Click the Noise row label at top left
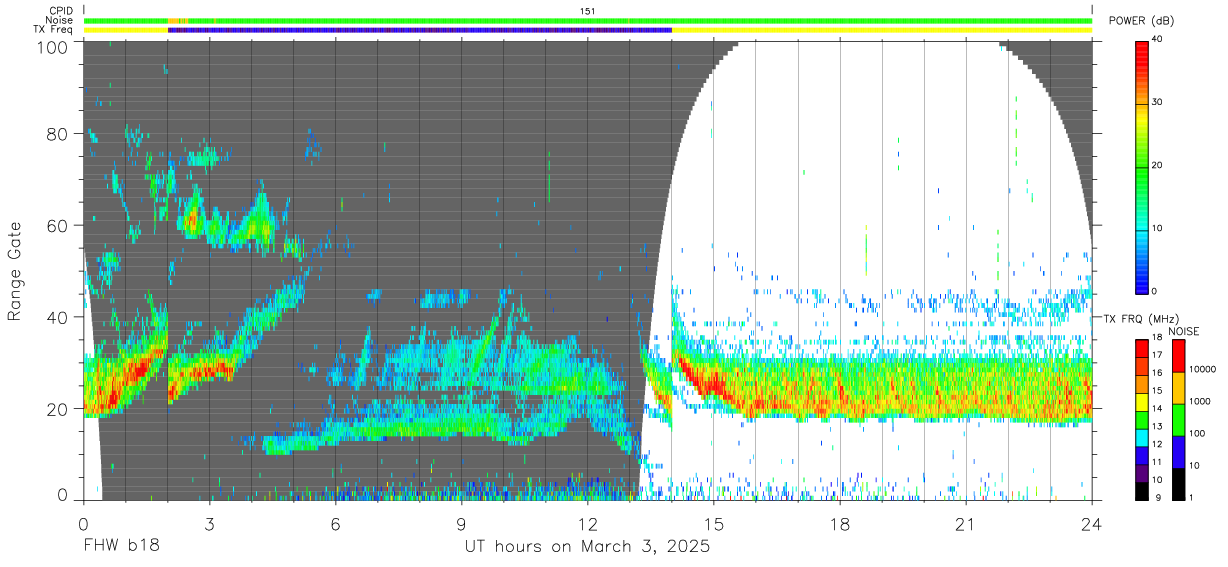The image size is (1228, 567). pyautogui.click(x=61, y=20)
